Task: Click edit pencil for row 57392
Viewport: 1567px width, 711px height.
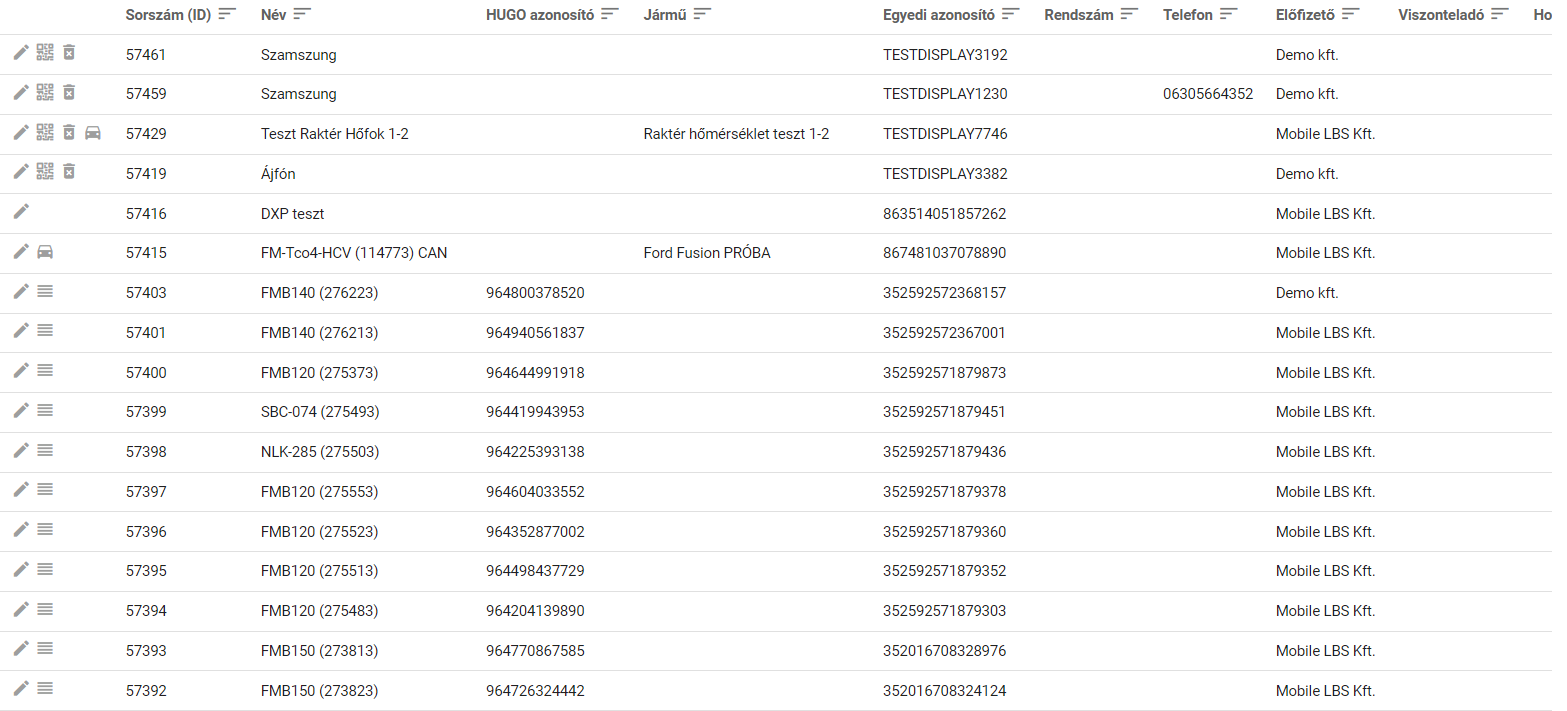Action: tap(21, 688)
